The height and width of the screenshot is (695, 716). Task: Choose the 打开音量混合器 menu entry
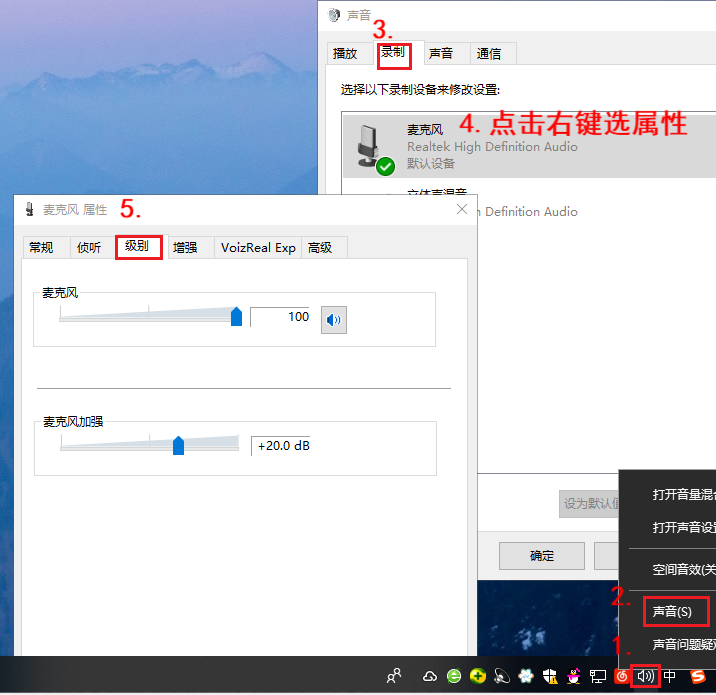[x=668, y=494]
